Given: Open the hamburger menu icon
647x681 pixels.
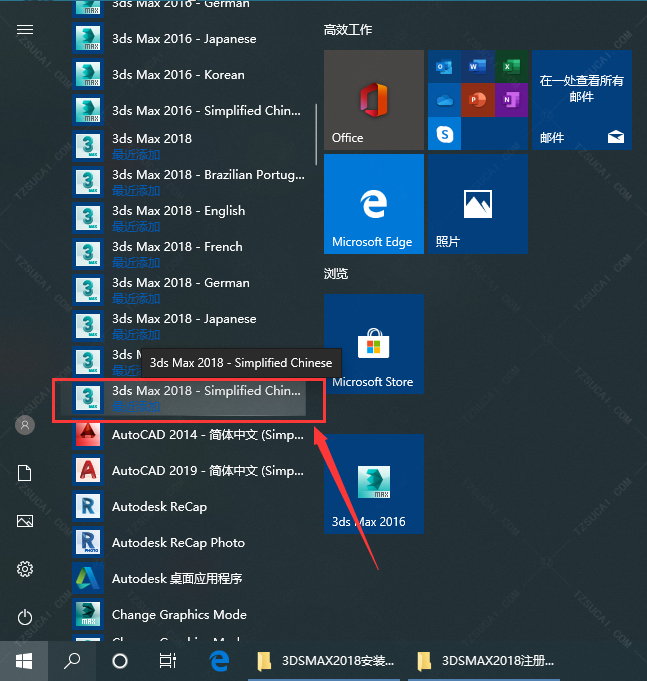Looking at the screenshot, I should (x=25, y=30).
